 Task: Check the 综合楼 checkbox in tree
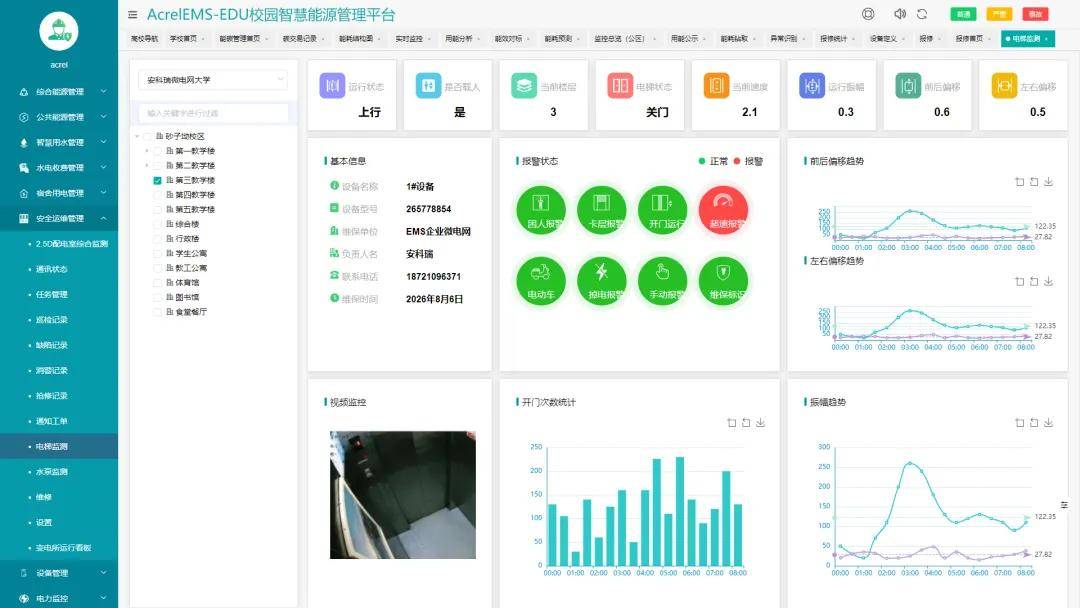[157, 224]
